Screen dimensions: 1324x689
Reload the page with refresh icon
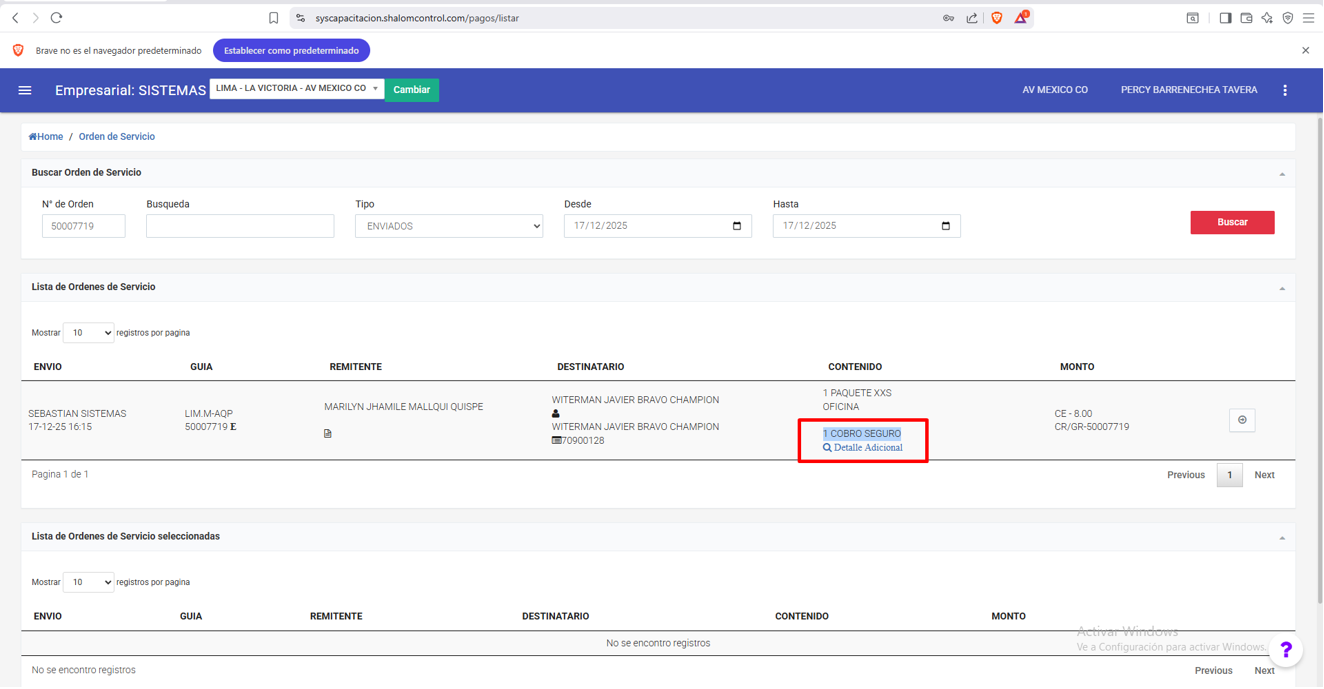[56, 18]
